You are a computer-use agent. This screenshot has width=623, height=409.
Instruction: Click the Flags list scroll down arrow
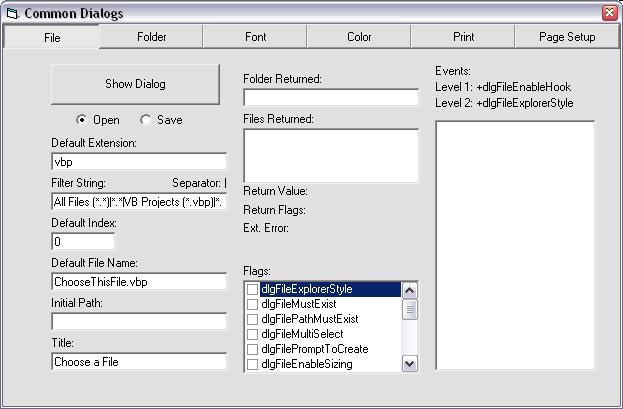pos(409,364)
